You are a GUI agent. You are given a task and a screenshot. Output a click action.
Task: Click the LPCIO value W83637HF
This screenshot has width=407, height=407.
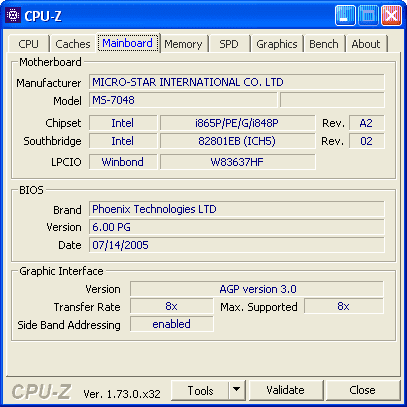[237, 162]
